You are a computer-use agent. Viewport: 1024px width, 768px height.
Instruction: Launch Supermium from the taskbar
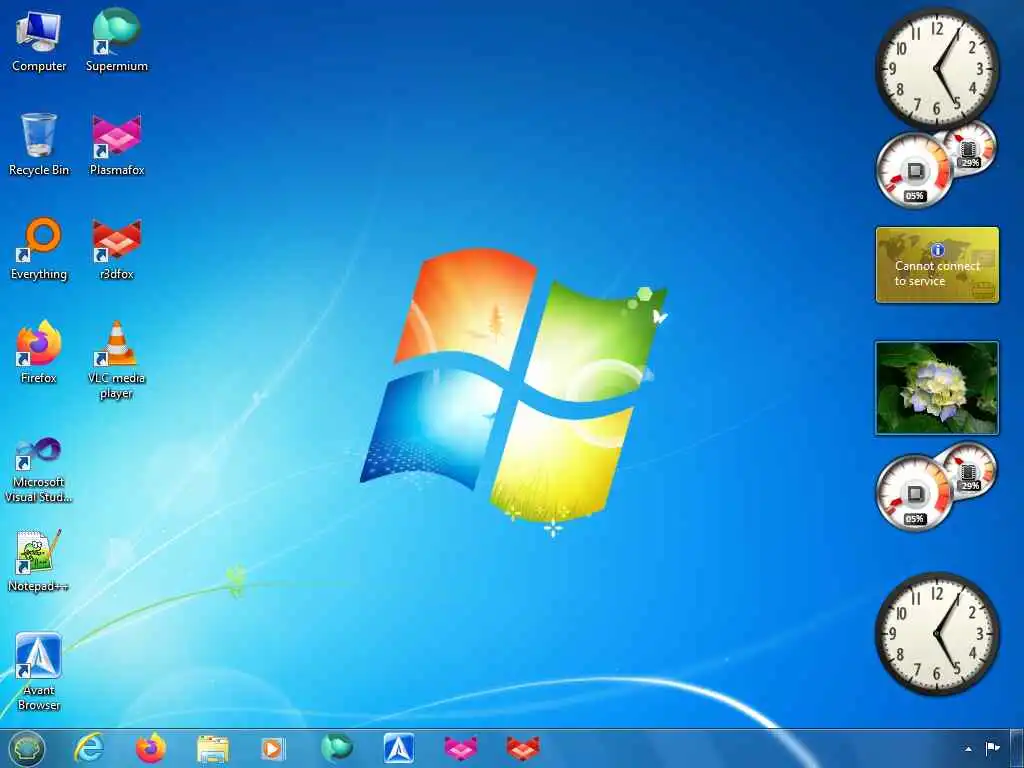336,748
